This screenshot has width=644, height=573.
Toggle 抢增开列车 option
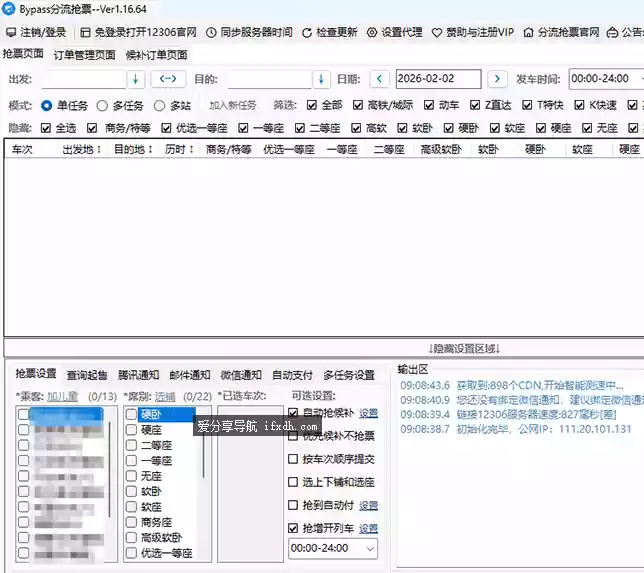[293, 528]
